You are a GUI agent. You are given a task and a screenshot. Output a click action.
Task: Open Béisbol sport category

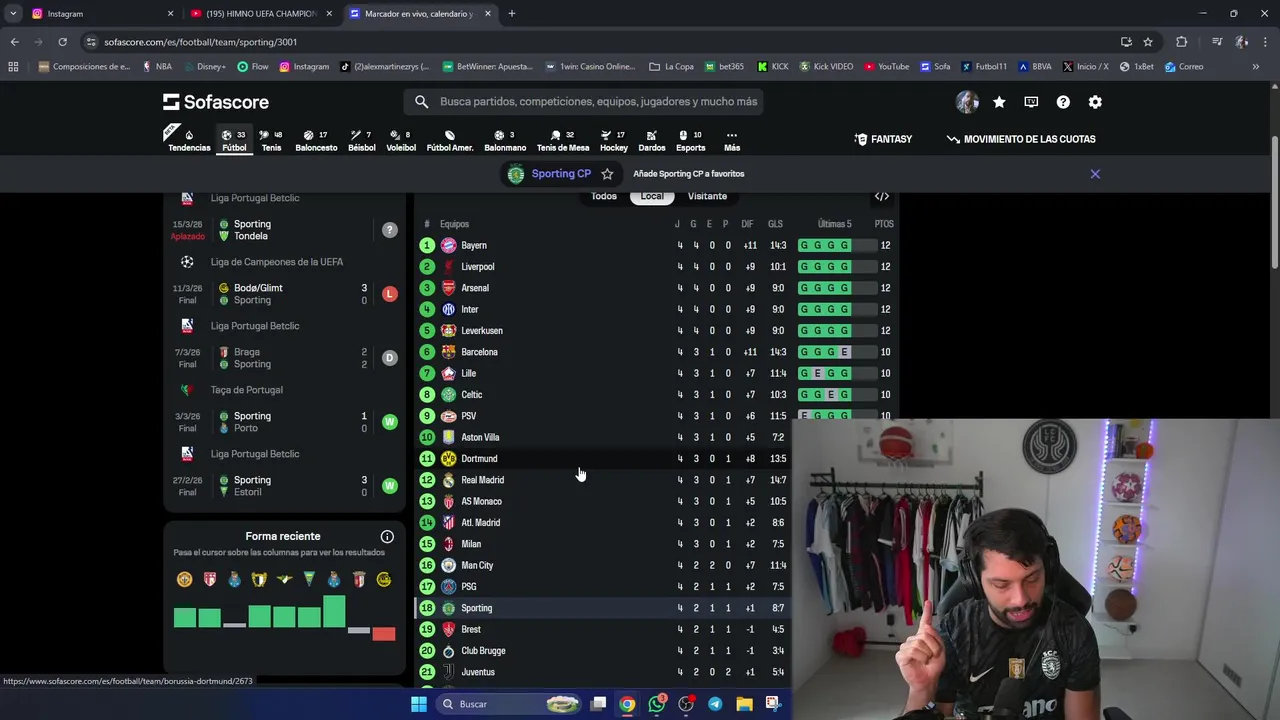pos(362,140)
